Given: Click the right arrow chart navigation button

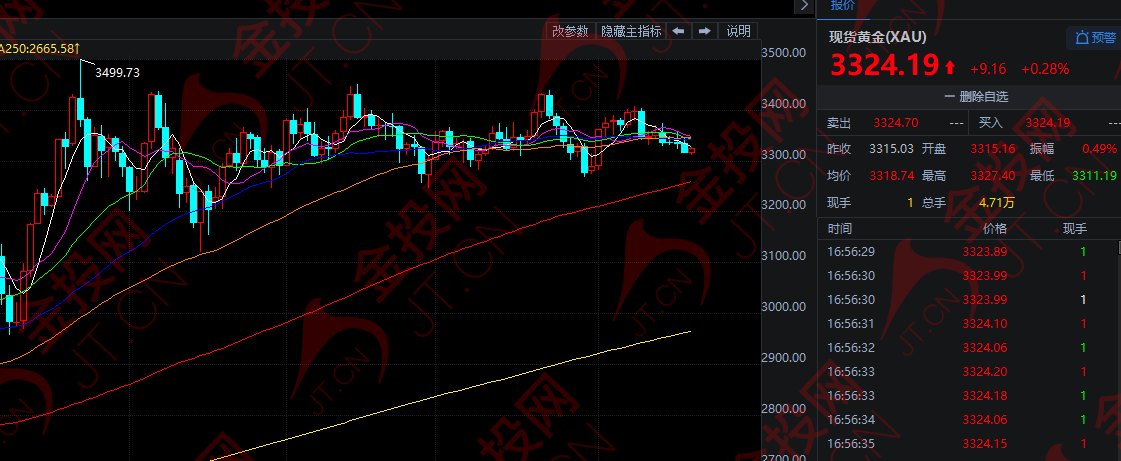Looking at the screenshot, I should click(704, 31).
